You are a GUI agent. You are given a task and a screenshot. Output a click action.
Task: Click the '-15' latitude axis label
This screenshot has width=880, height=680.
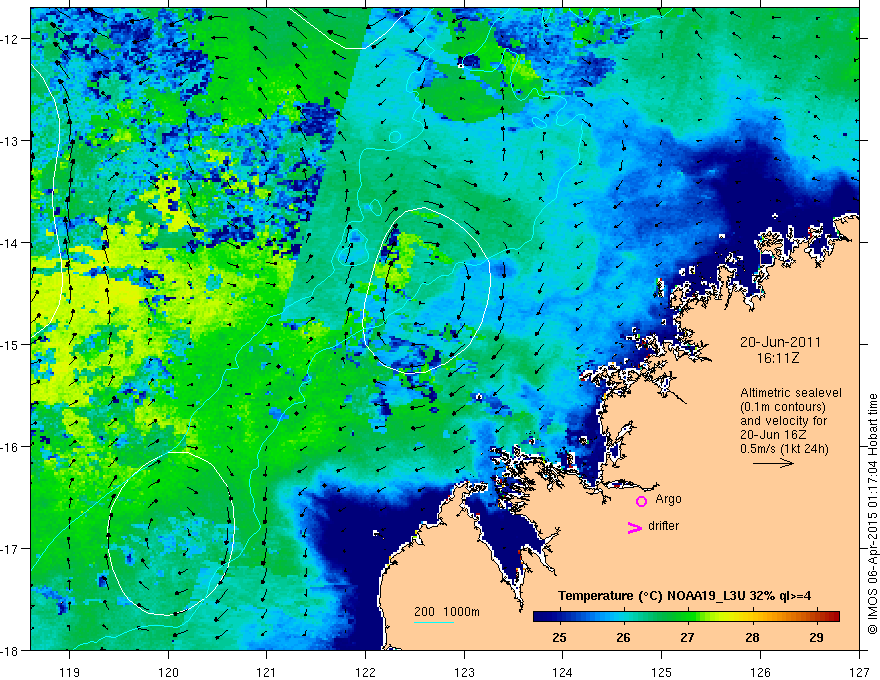click(x=9, y=344)
